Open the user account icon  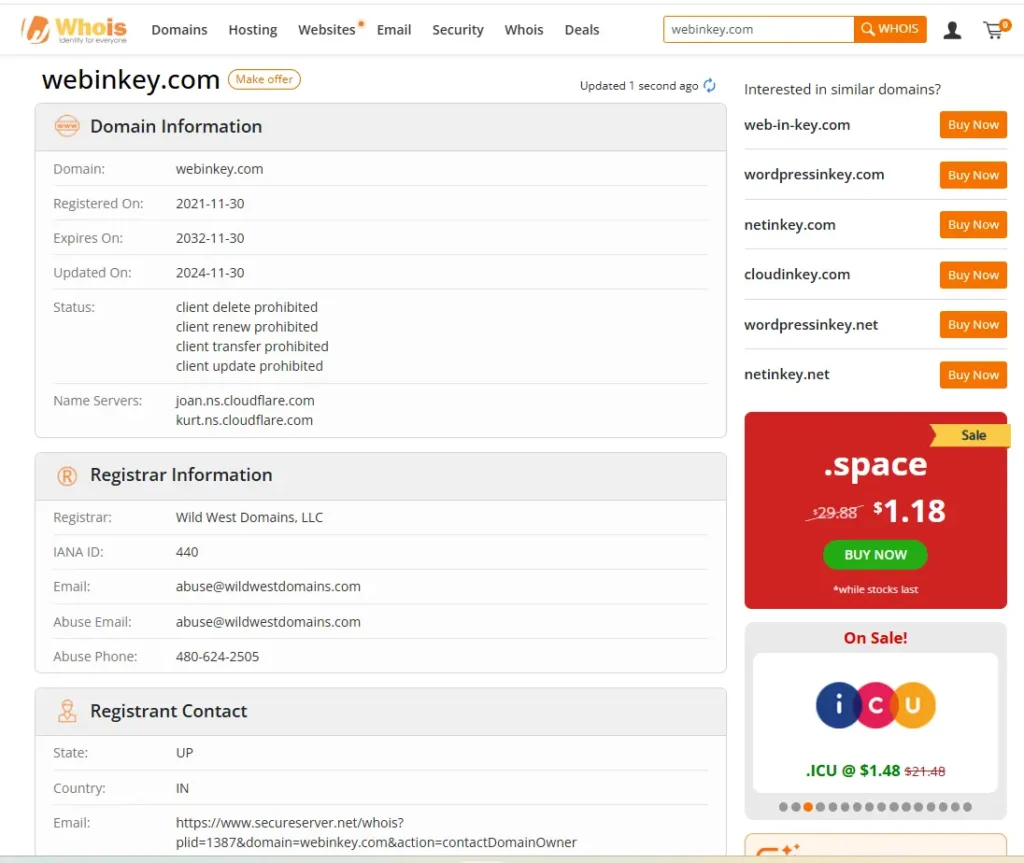click(x=952, y=30)
